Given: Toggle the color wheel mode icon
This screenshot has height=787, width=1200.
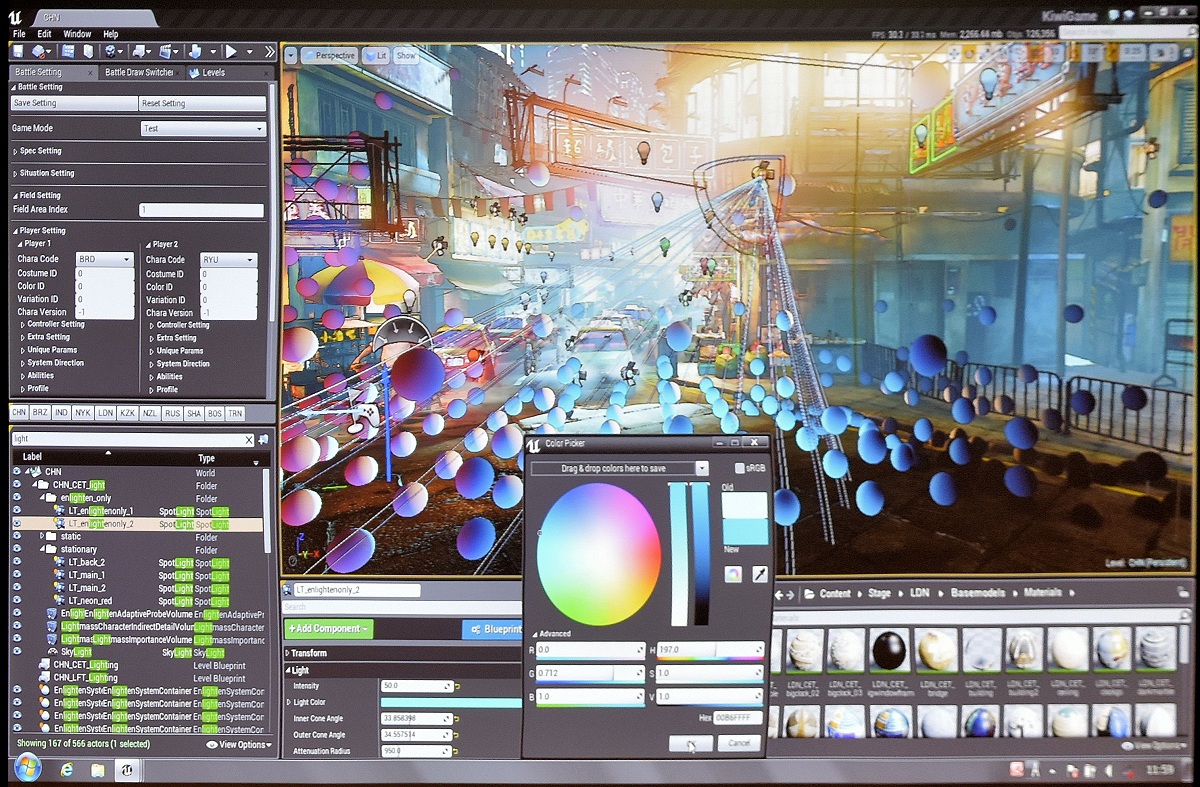Looking at the screenshot, I should click(733, 574).
